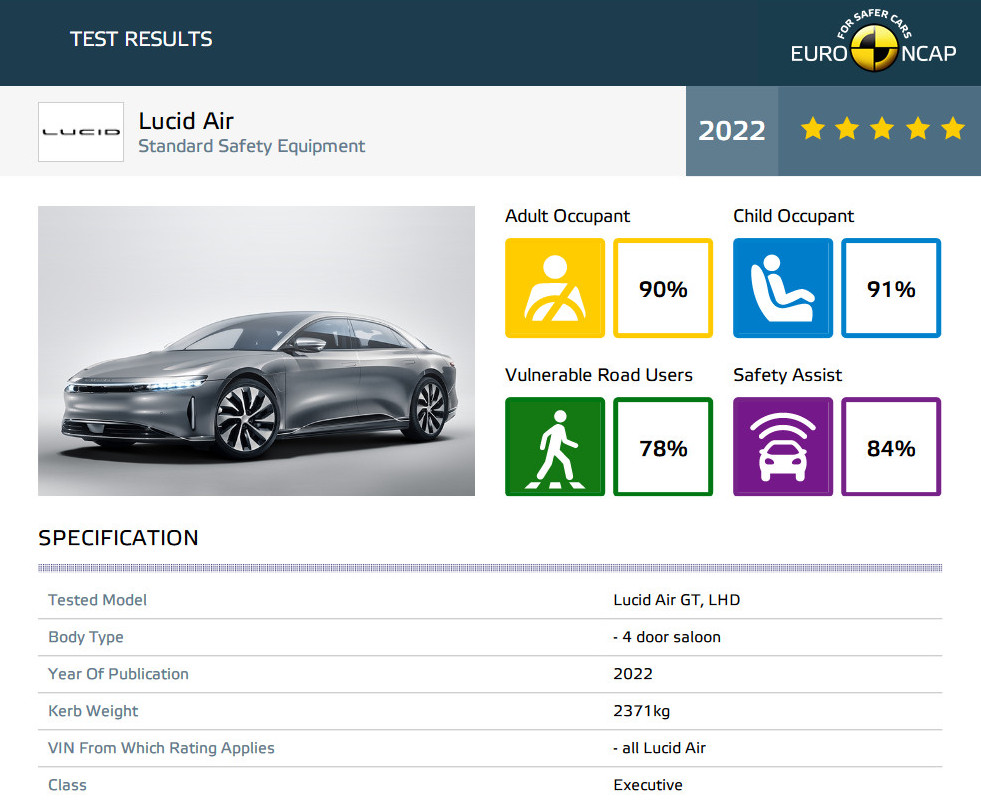The image size is (981, 803).
Task: Click the 2022 year badge
Action: [x=732, y=131]
